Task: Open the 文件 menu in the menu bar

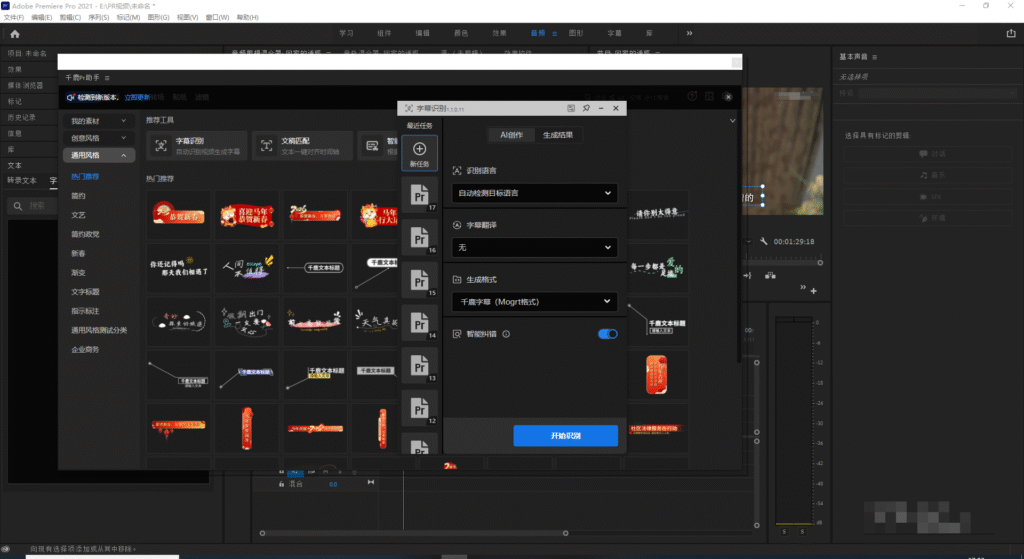Action: point(13,18)
